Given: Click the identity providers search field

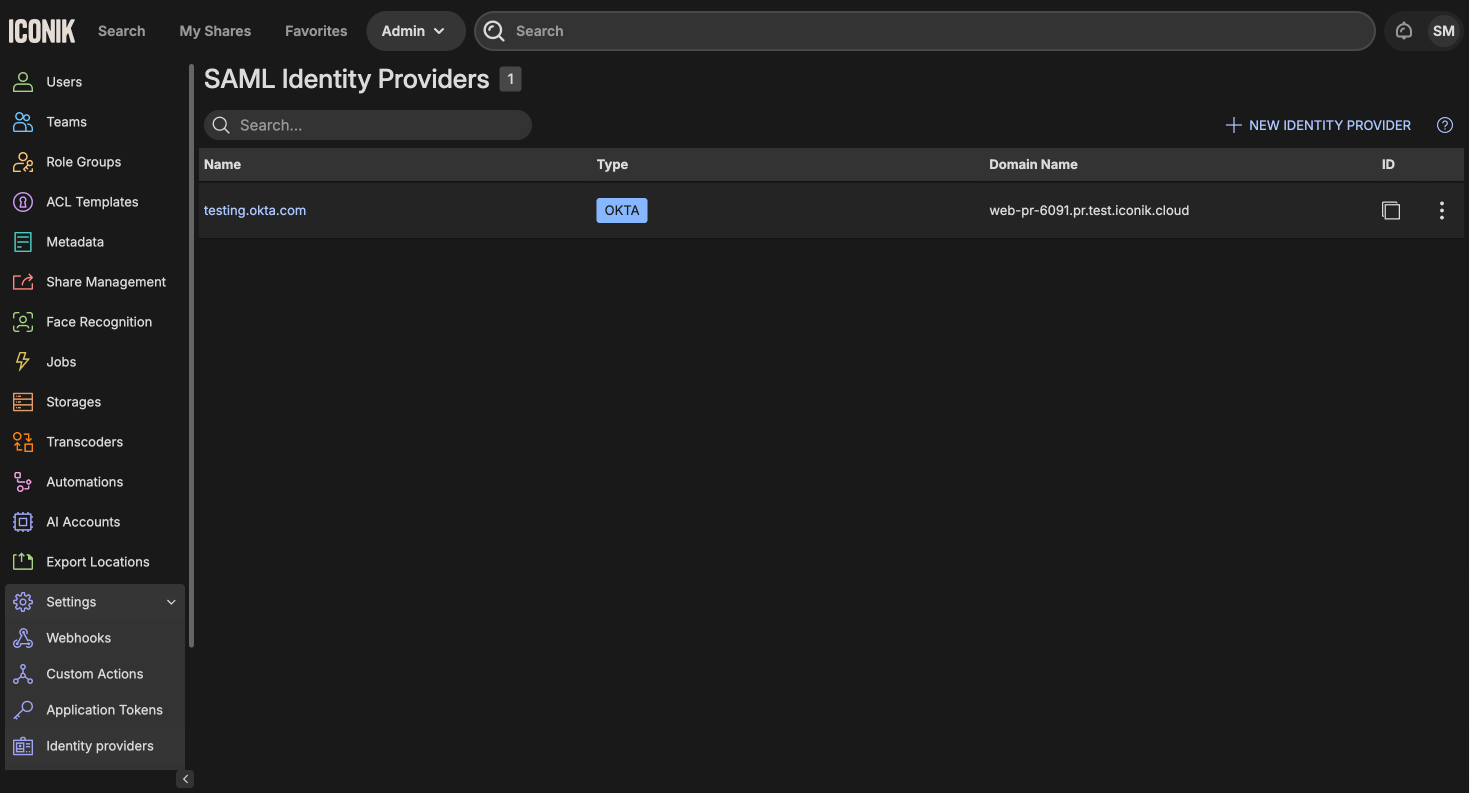Looking at the screenshot, I should [x=380, y=125].
